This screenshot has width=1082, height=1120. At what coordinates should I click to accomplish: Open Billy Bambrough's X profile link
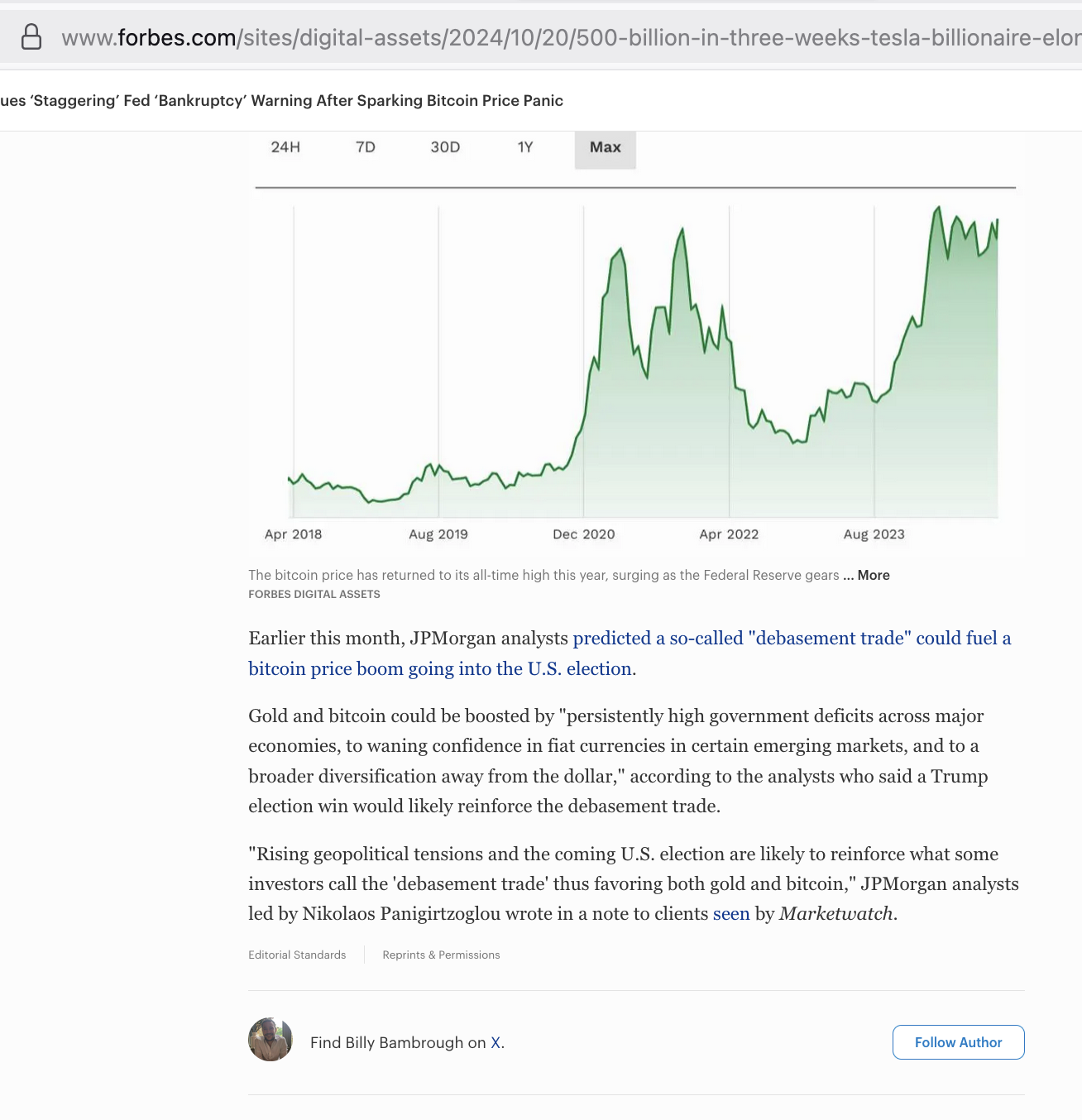click(x=496, y=1042)
